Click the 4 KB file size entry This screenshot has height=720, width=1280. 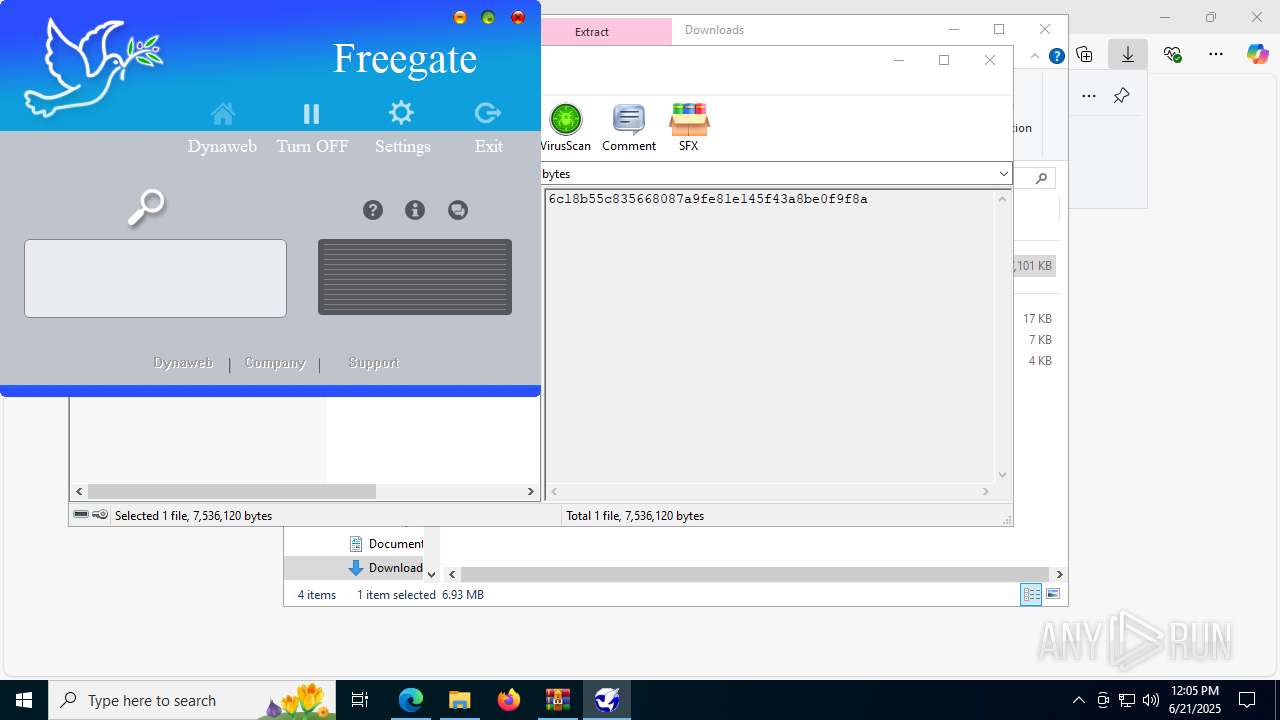pyautogui.click(x=1040, y=361)
